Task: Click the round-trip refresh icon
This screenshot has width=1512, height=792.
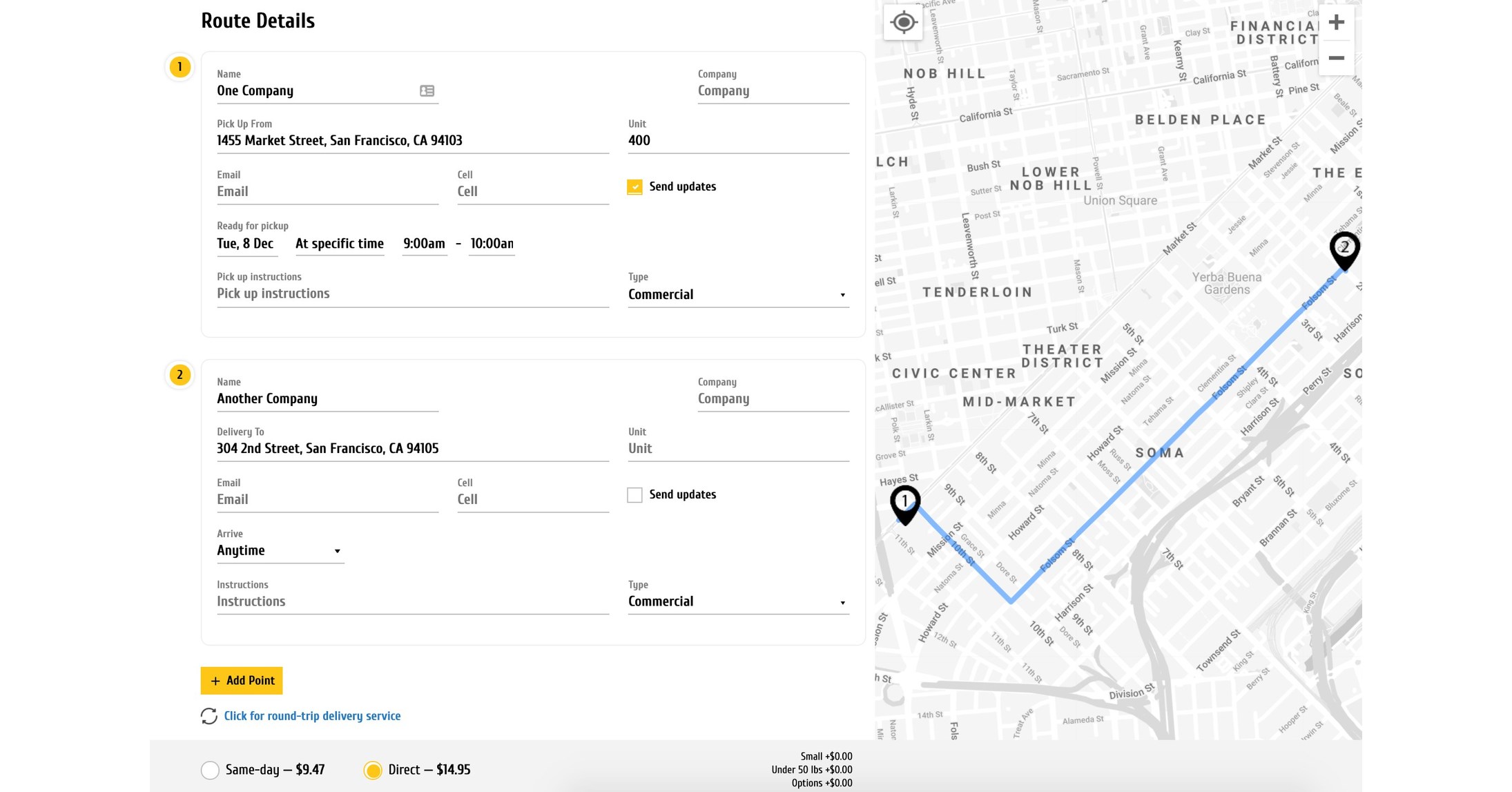Action: coord(209,716)
